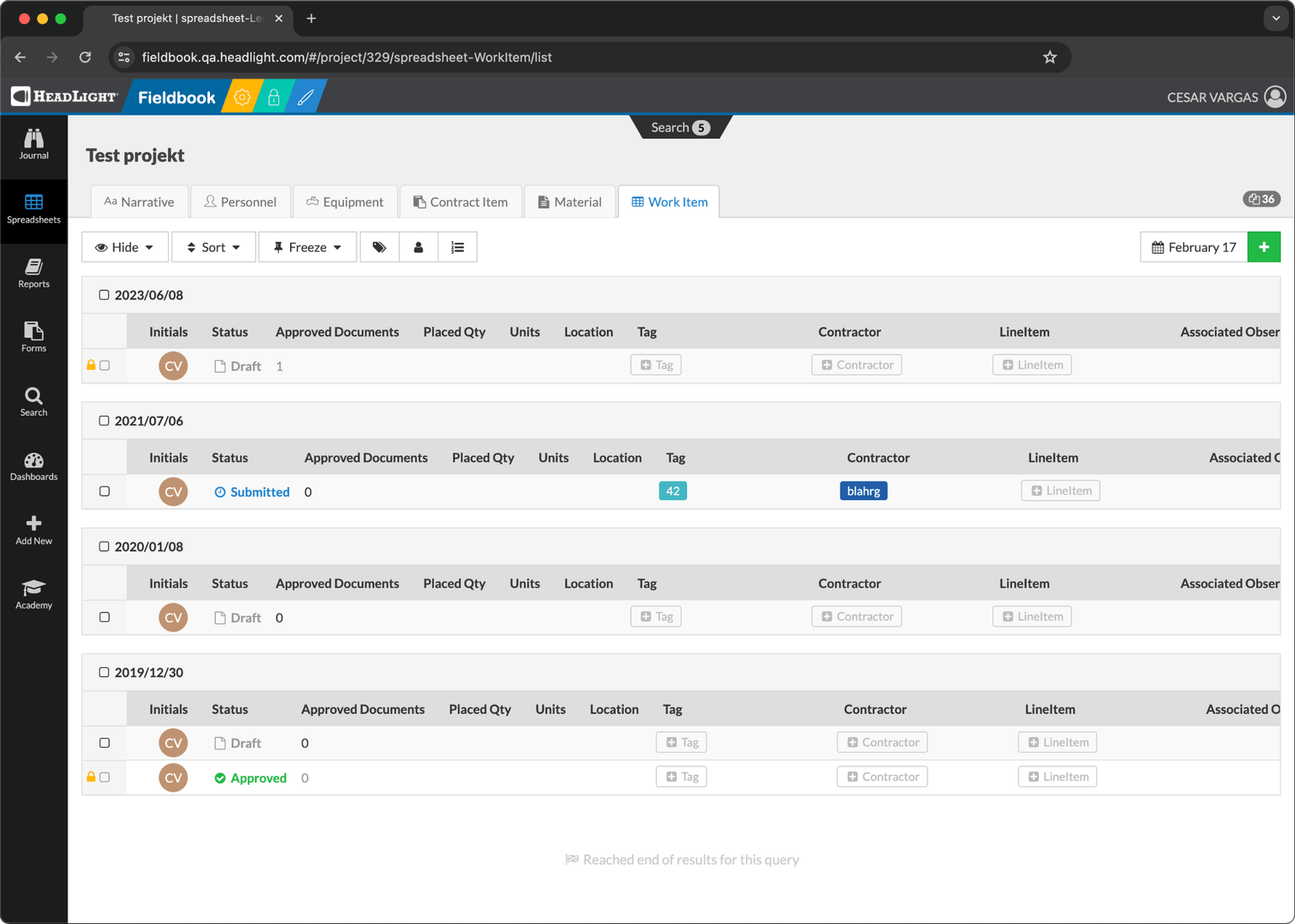
Task: Click the person filter toolbar icon
Action: click(418, 247)
